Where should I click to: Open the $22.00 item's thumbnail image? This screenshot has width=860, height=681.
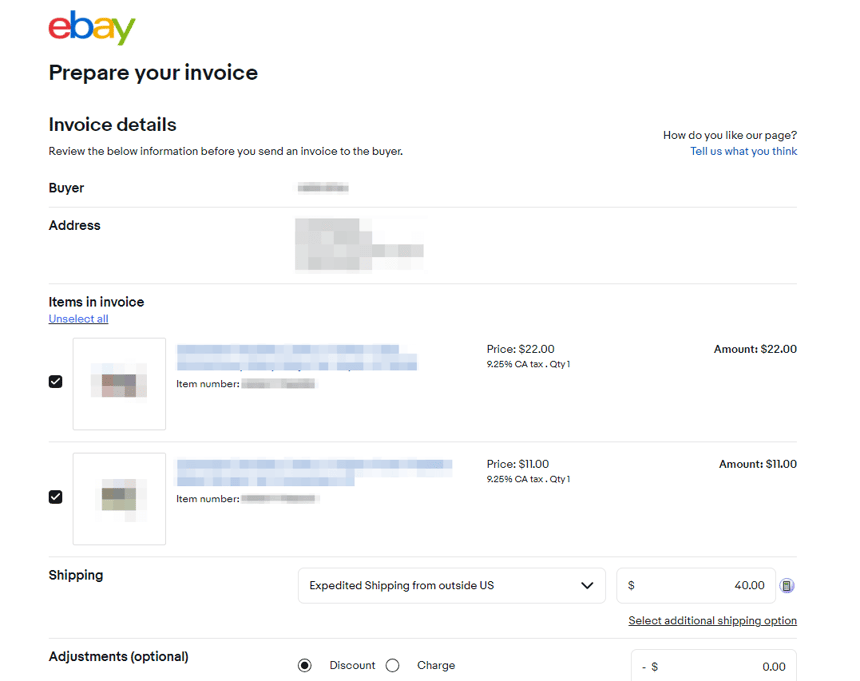[x=119, y=384]
